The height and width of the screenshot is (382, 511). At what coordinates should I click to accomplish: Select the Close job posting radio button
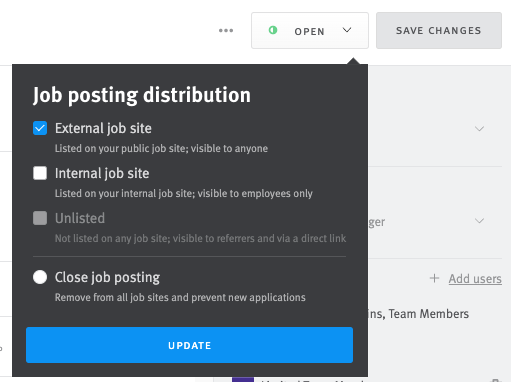click(x=40, y=277)
